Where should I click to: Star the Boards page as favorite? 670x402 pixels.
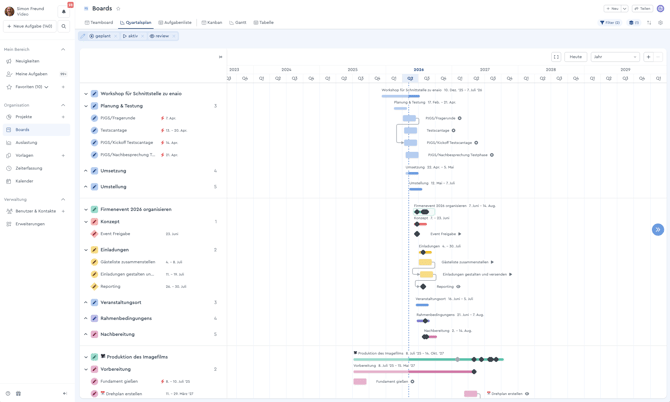pos(118,9)
